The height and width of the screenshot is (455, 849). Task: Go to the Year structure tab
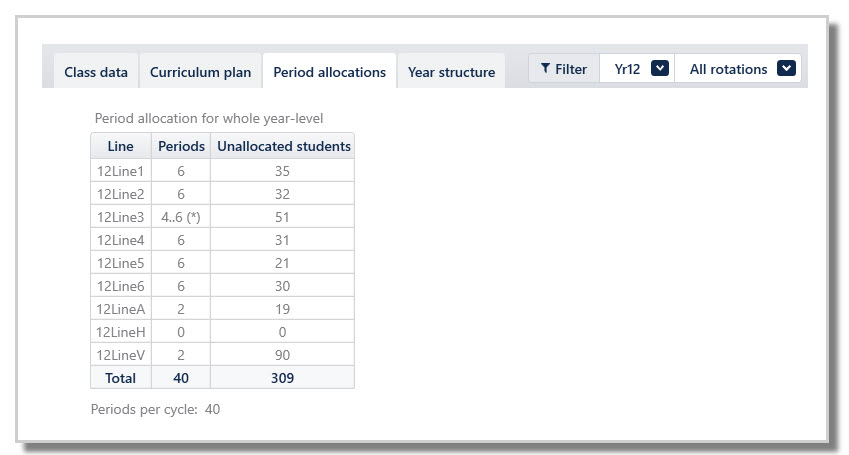pyautogui.click(x=451, y=72)
